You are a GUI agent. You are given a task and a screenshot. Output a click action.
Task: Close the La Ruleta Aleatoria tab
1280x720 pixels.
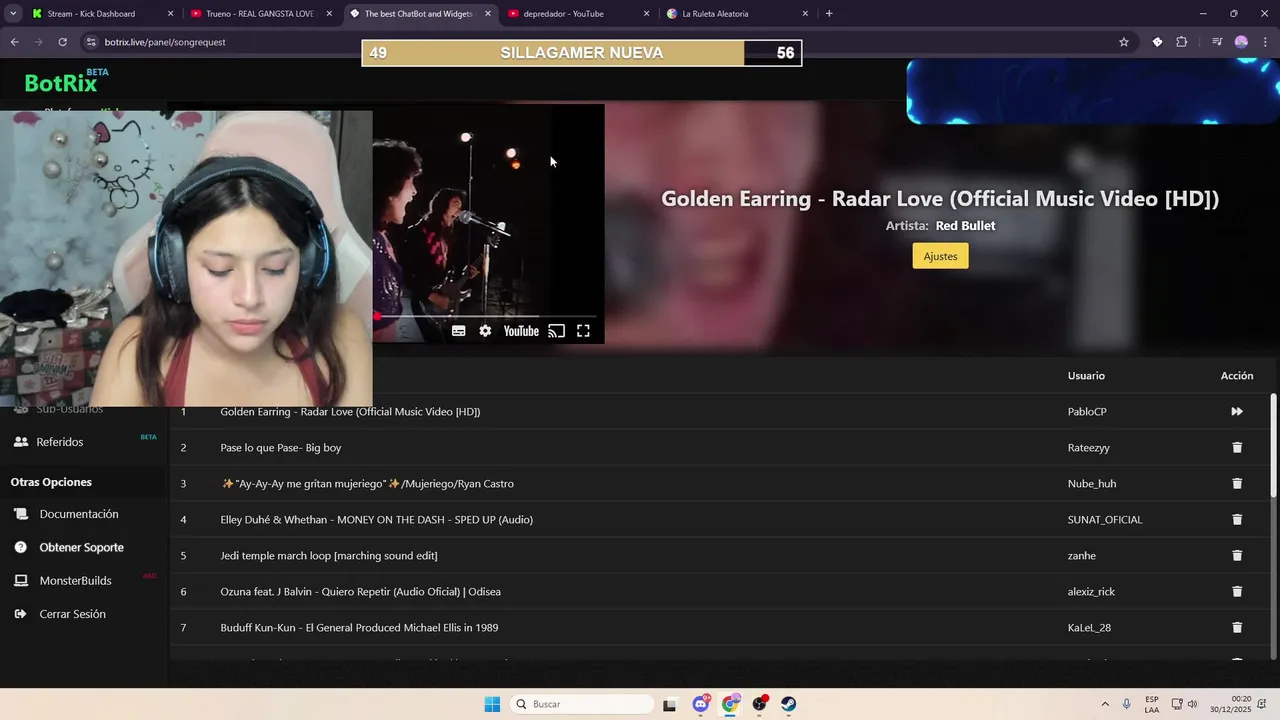(805, 14)
